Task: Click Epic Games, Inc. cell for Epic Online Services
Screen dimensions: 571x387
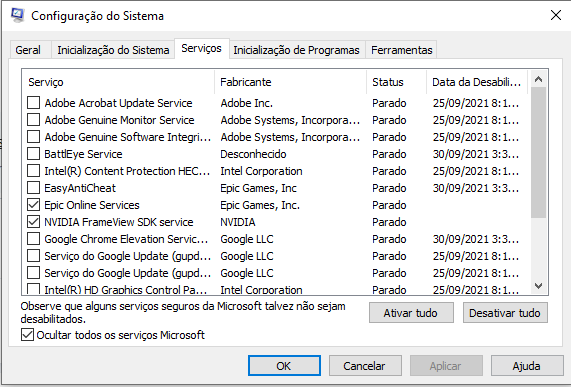Action: click(260, 205)
